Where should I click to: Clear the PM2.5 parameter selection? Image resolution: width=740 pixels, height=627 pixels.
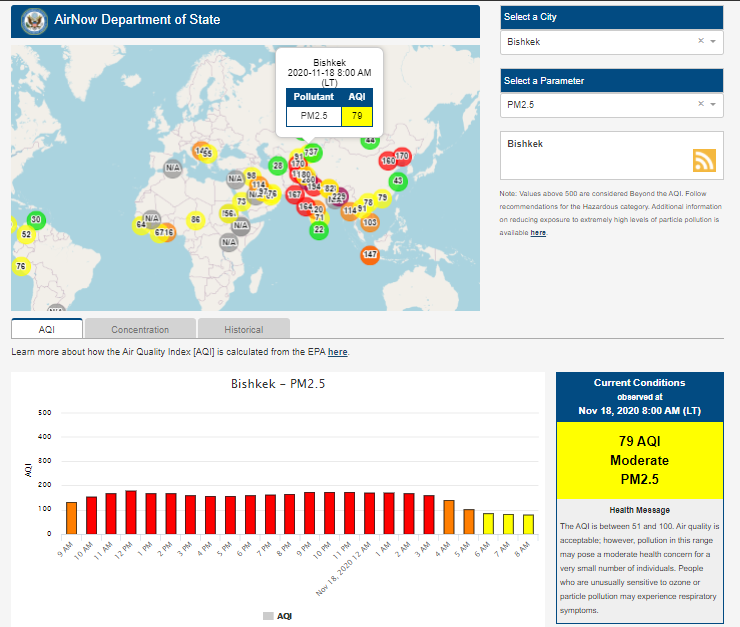pos(700,104)
